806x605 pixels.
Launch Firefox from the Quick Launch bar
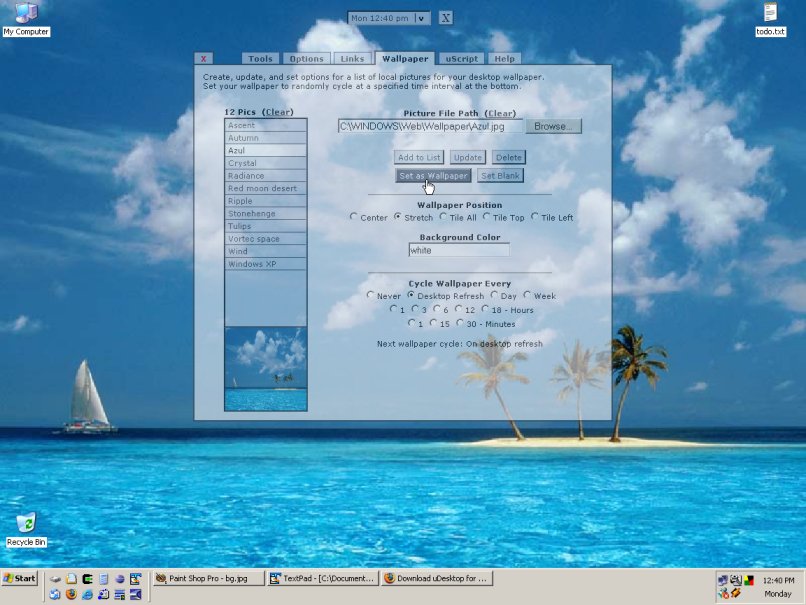click(x=71, y=594)
